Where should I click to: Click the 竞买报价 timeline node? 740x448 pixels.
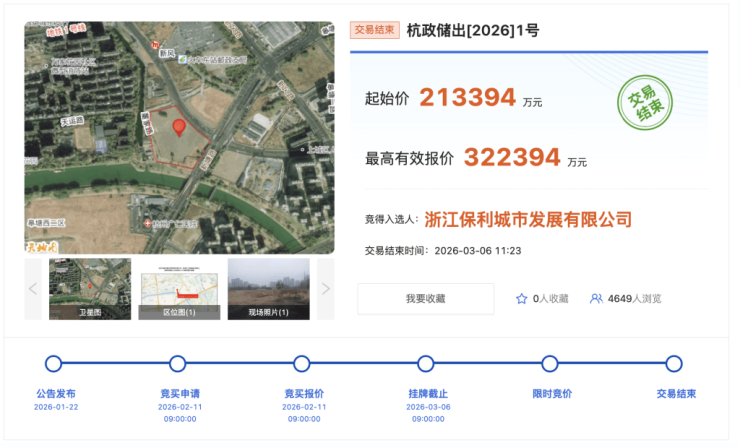302,363
